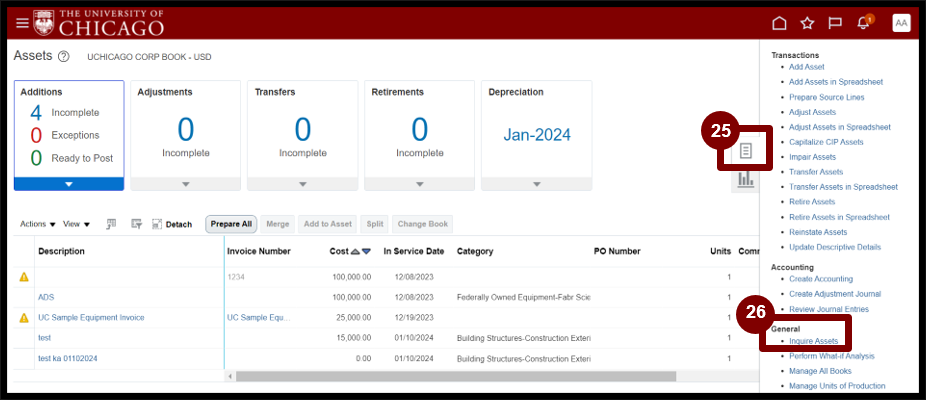Open notifications bell icon
This screenshot has width=926, height=400.
[x=863, y=23]
